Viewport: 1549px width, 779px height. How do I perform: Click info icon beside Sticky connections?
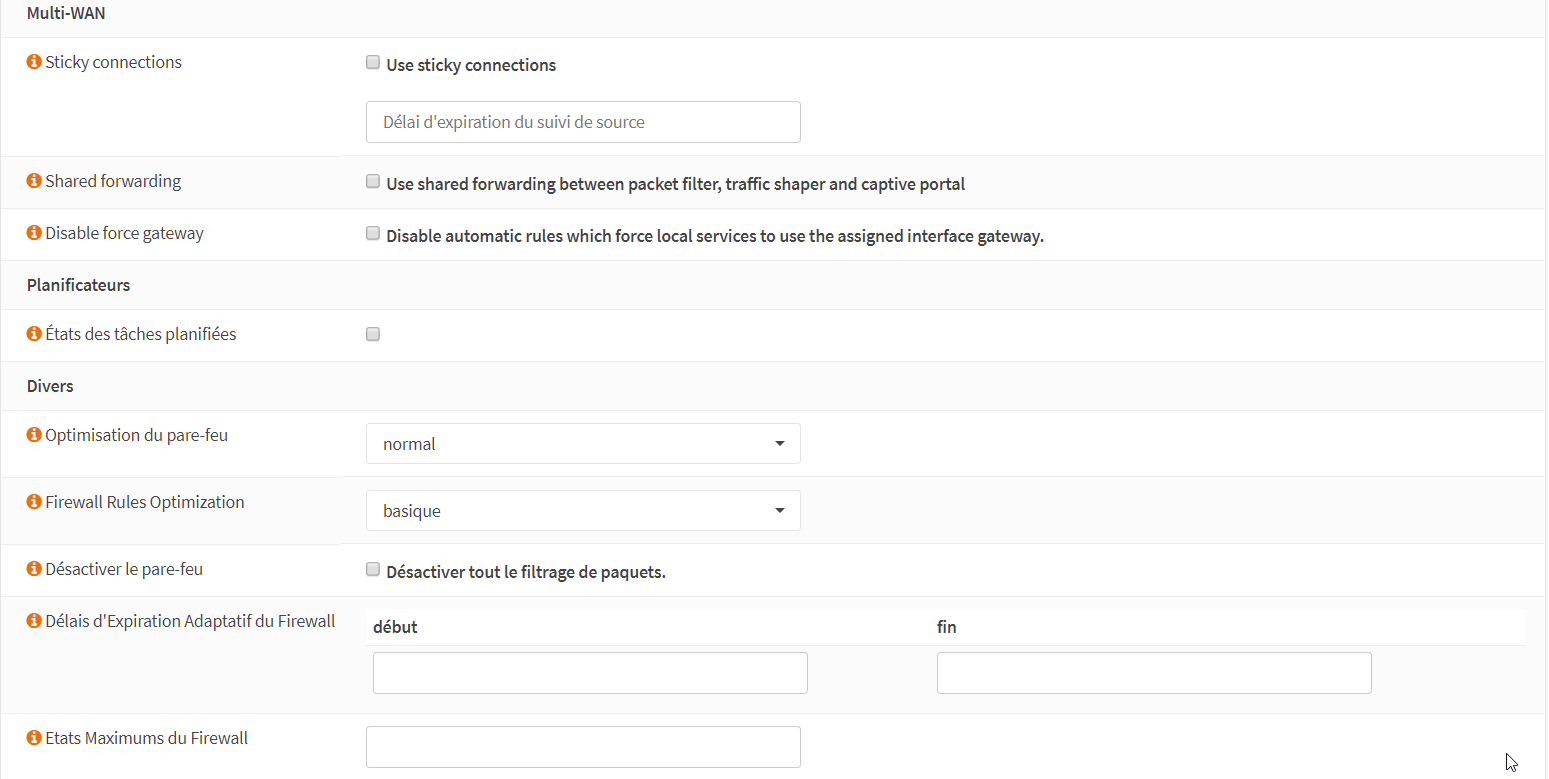tap(34, 62)
